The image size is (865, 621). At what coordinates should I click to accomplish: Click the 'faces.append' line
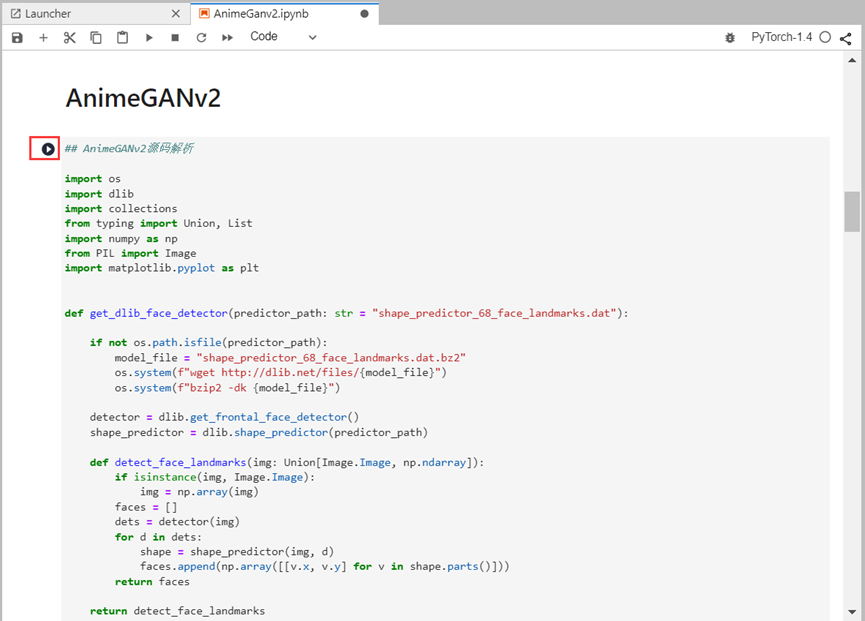[325, 566]
